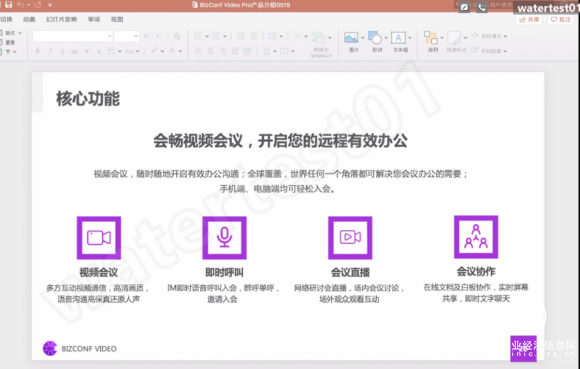This screenshot has width=580, height=369.
Task: Select the 会议直播 broadcast icon on slide
Action: pos(350,238)
